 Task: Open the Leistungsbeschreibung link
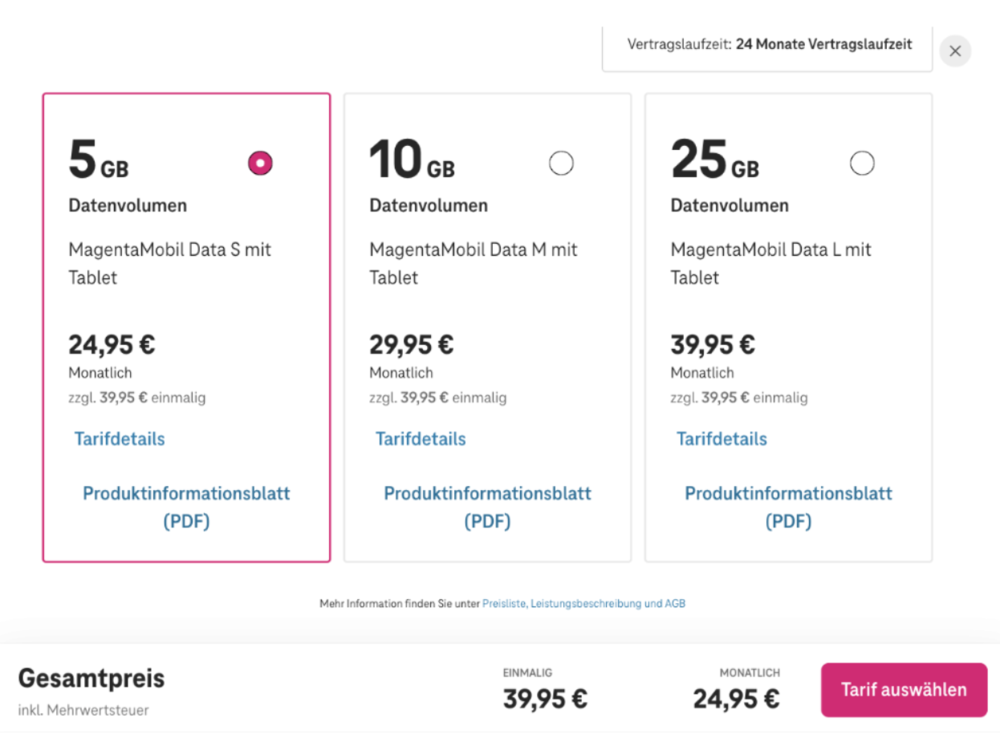click(x=580, y=603)
